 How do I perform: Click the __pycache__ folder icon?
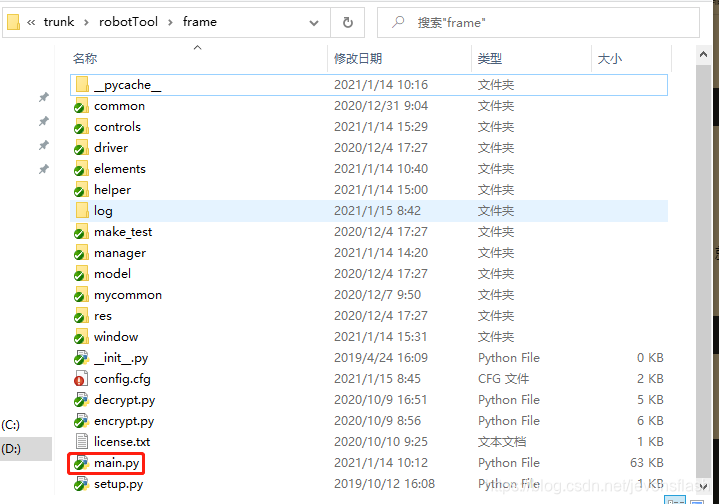pos(82,84)
